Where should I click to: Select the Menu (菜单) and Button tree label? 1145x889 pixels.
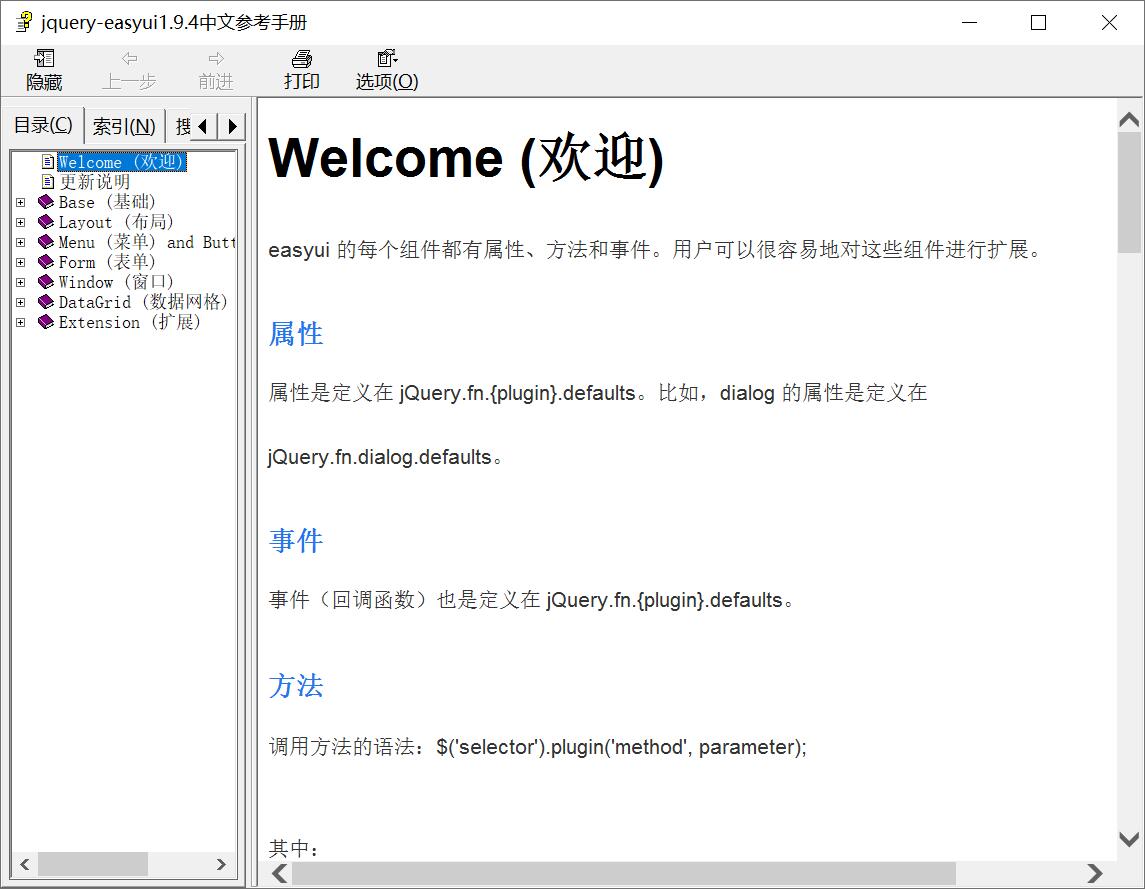pyautogui.click(x=147, y=242)
